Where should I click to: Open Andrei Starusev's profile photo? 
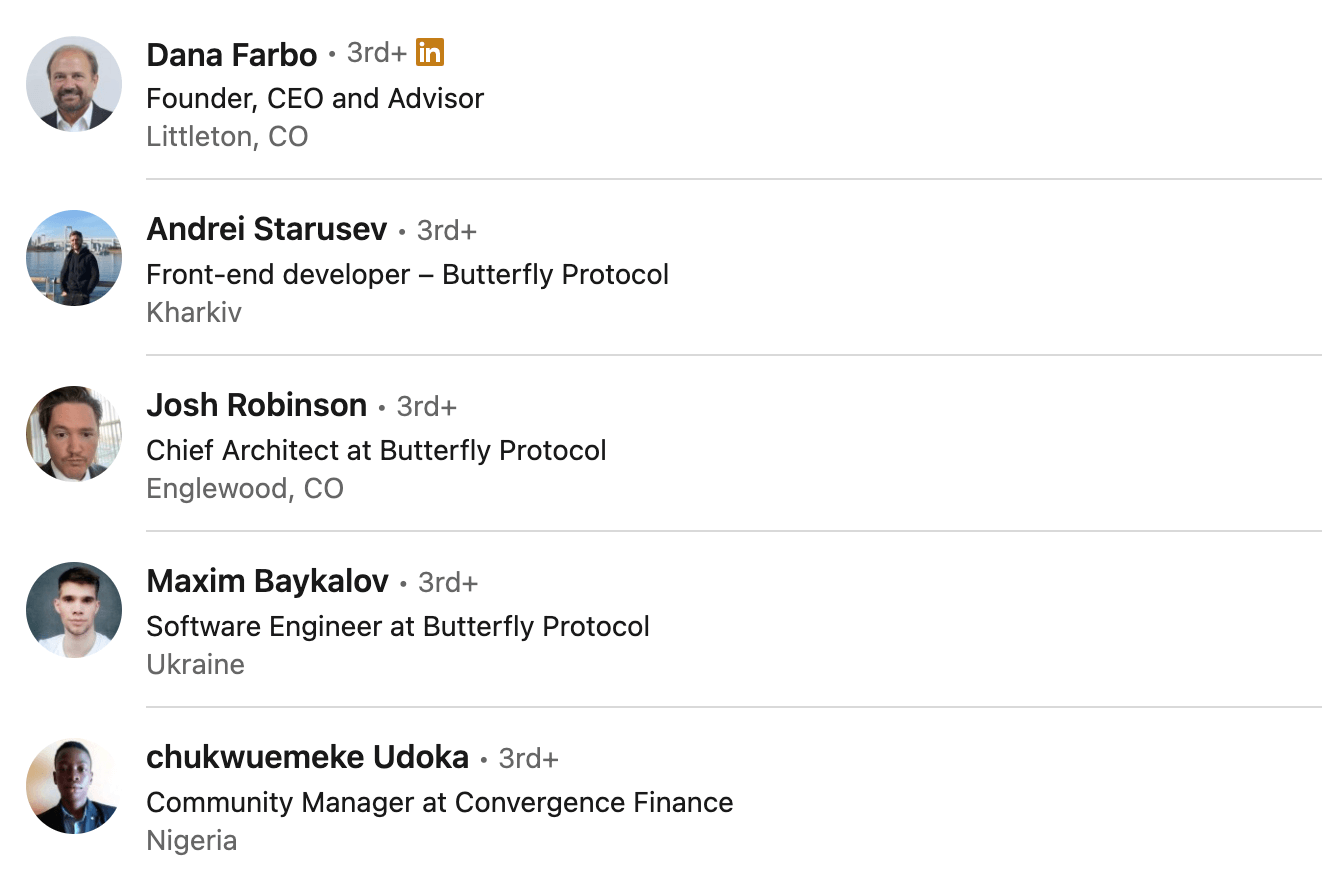pyautogui.click(x=74, y=258)
